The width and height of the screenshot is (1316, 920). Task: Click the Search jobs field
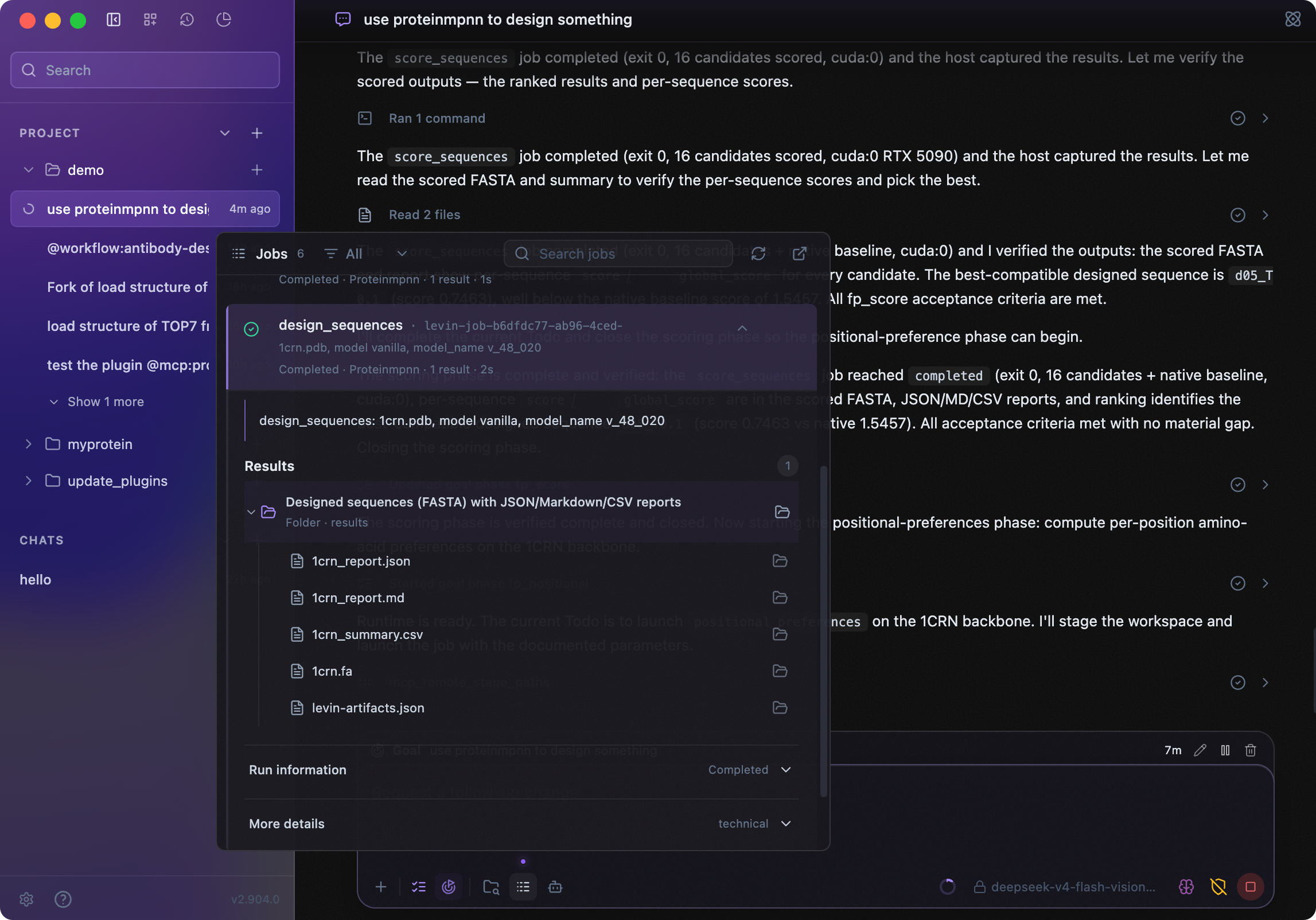618,254
